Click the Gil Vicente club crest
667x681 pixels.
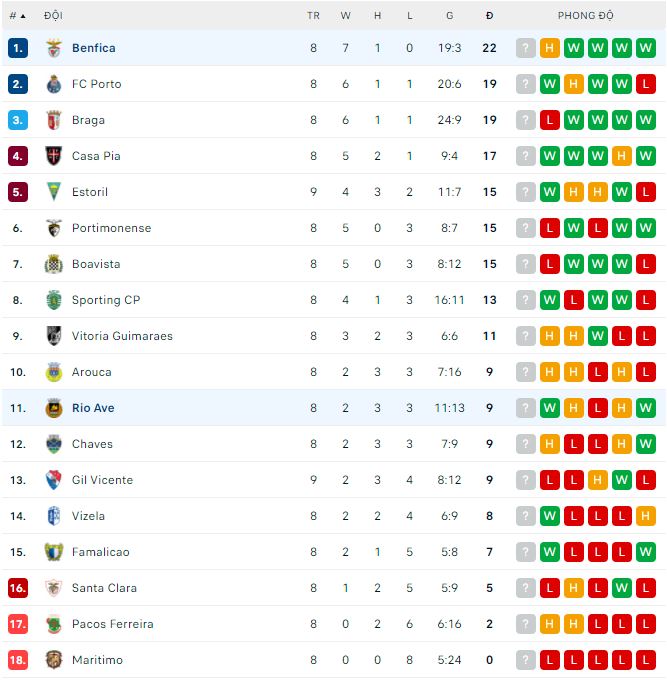[x=54, y=480]
